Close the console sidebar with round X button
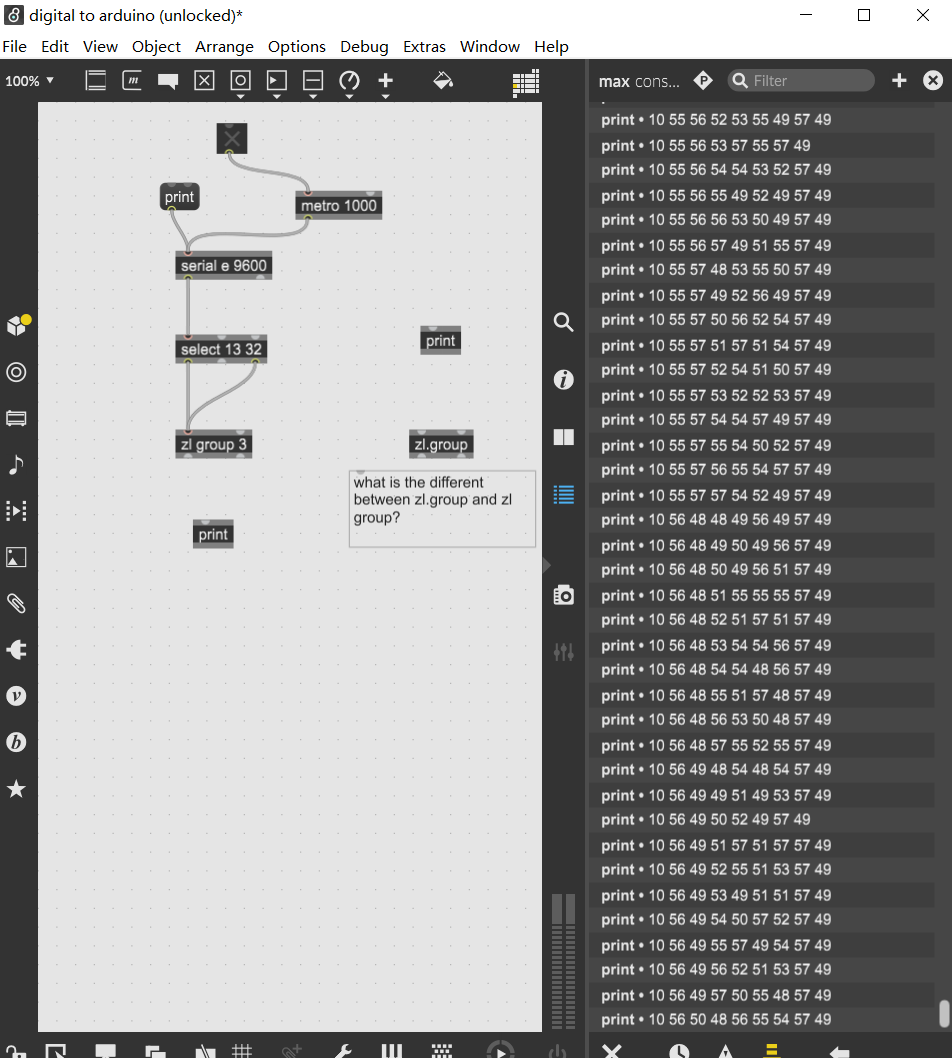The image size is (952, 1058). click(x=932, y=80)
